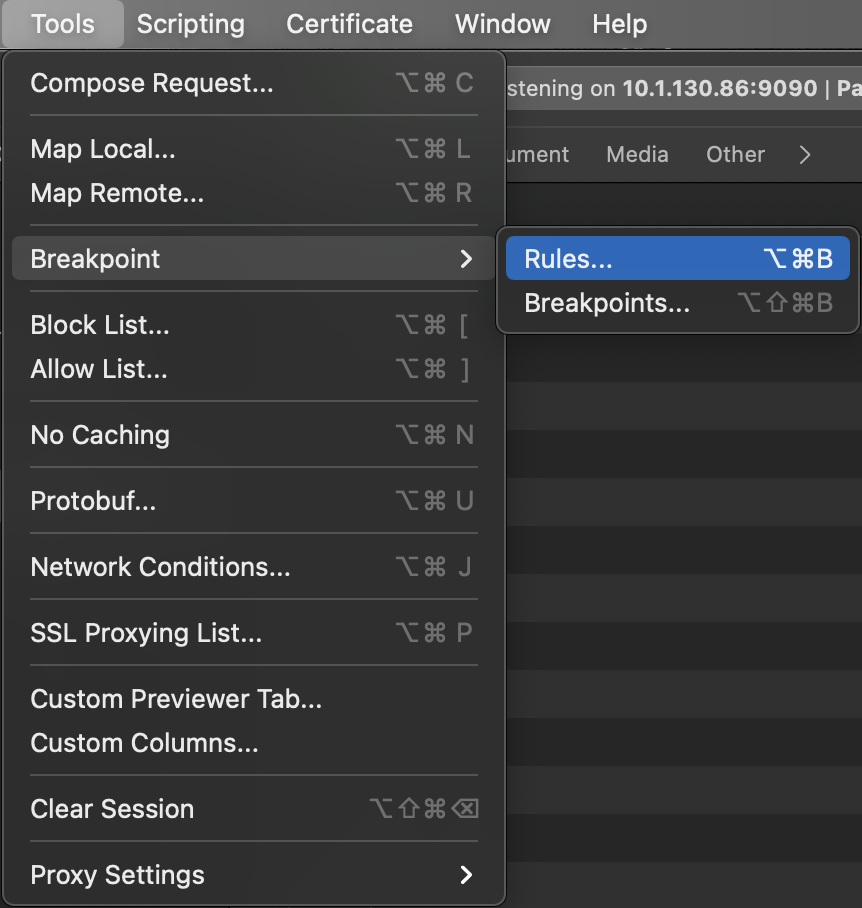Open SSL Proxying List
Viewport: 862px width, 908px height.
point(146,633)
